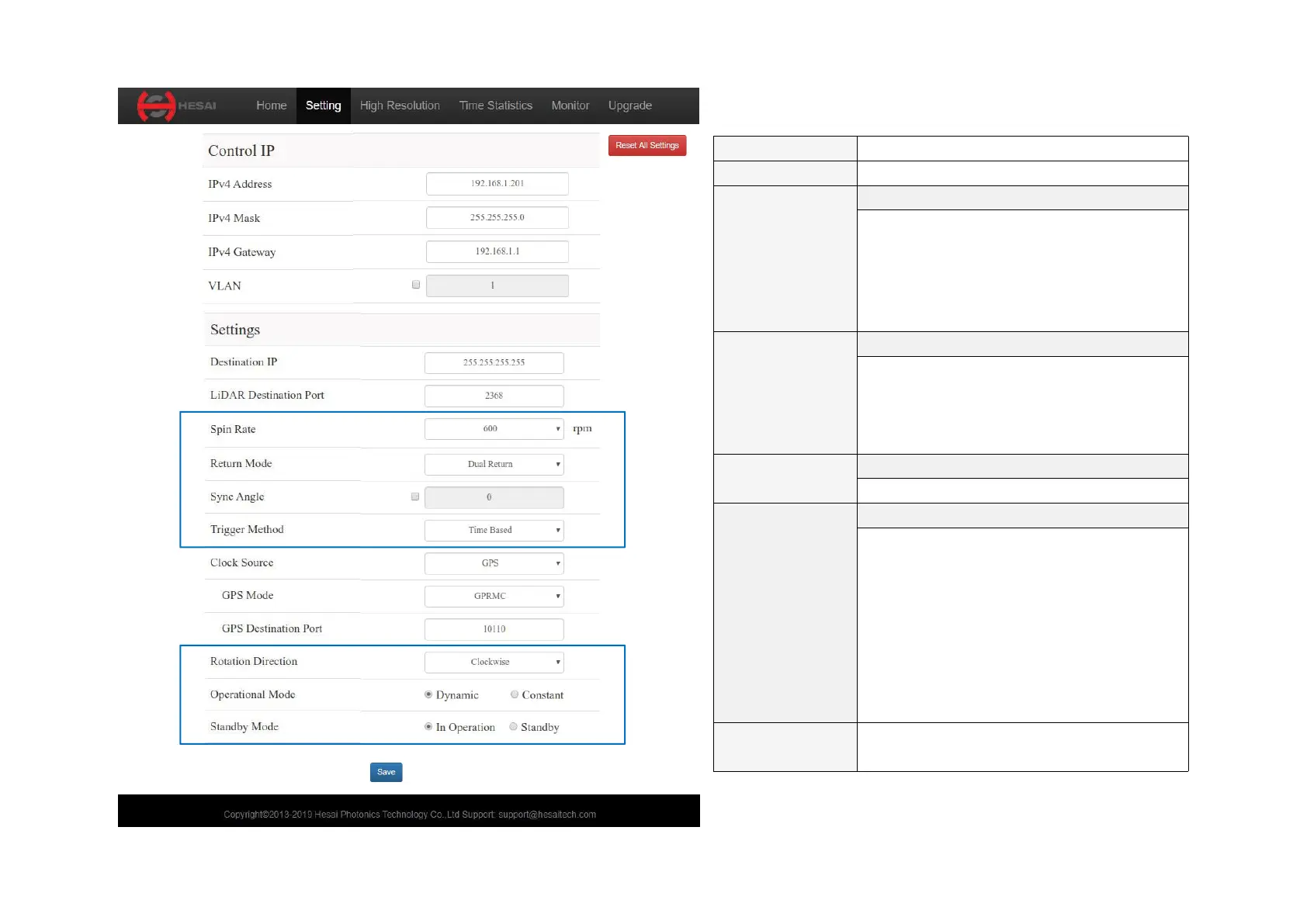Select In Operation standby mode
Screen dimensions: 1307x924
coord(428,727)
